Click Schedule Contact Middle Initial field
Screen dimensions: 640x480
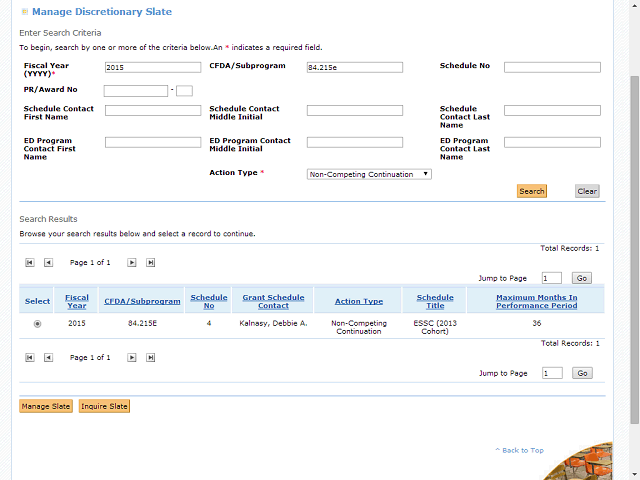click(x=355, y=110)
